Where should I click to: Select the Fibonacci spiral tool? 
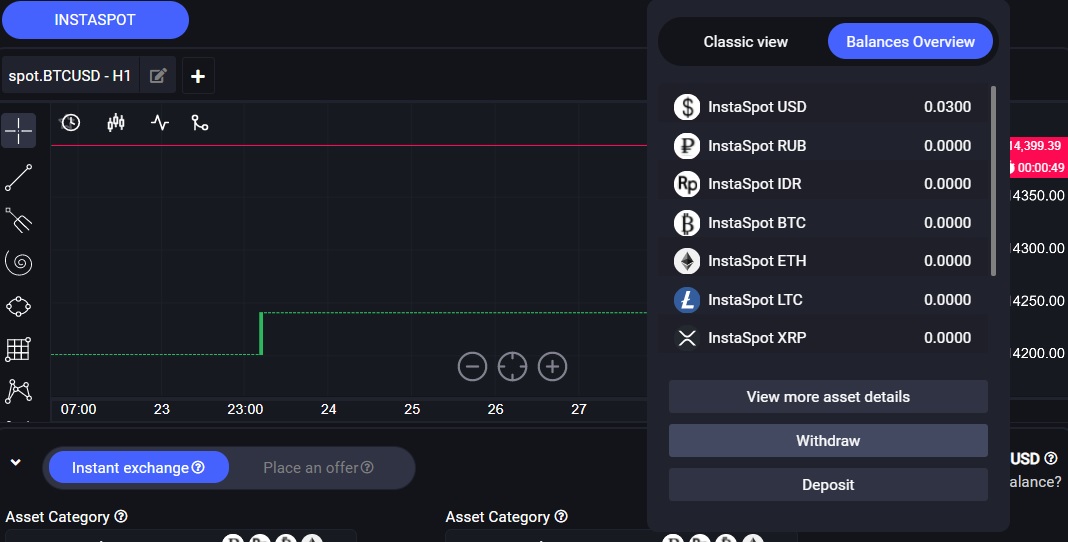tap(18, 263)
